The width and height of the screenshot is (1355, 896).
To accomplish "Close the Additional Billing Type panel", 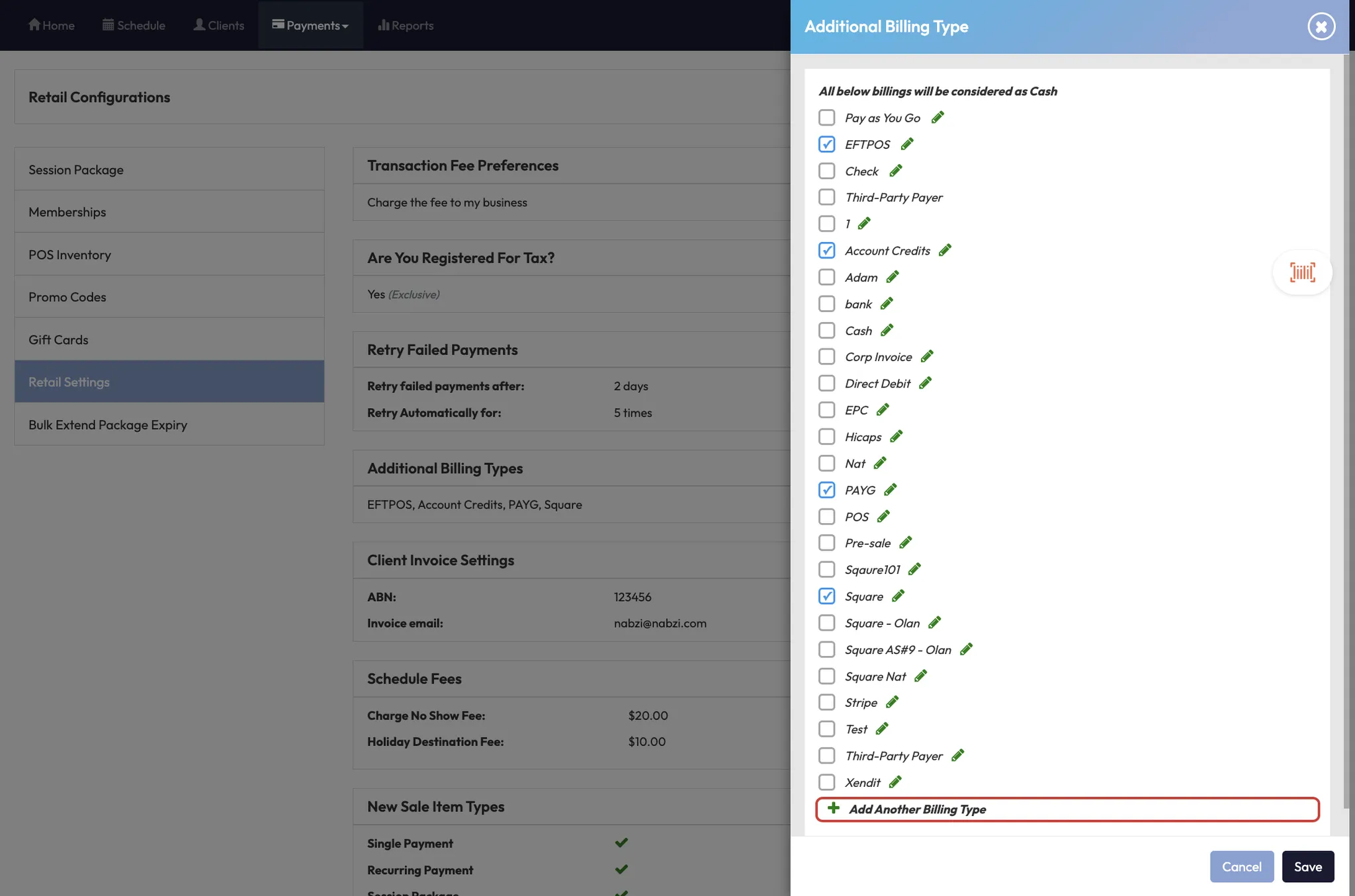I will [x=1321, y=26].
